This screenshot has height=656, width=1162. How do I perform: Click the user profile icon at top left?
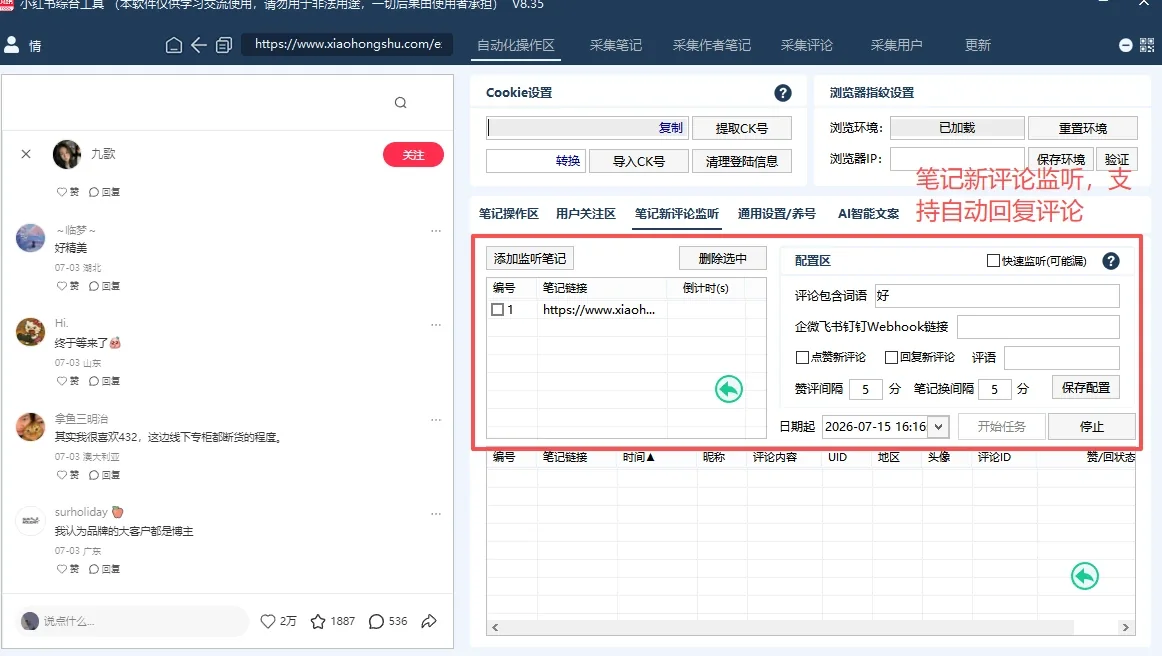tap(12, 45)
